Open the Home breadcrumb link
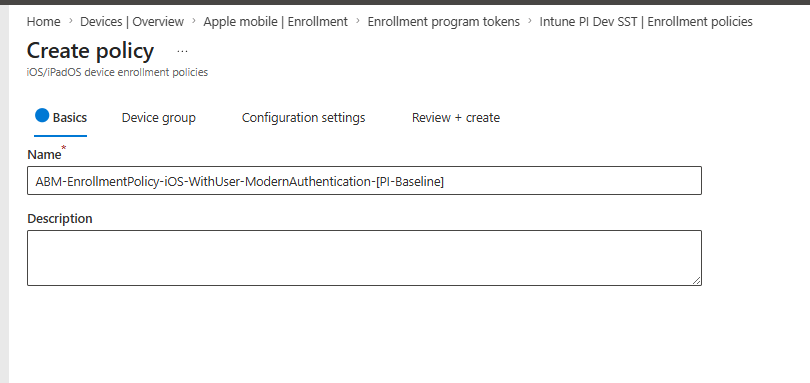Image resolution: width=810 pixels, height=383 pixels. [43, 22]
